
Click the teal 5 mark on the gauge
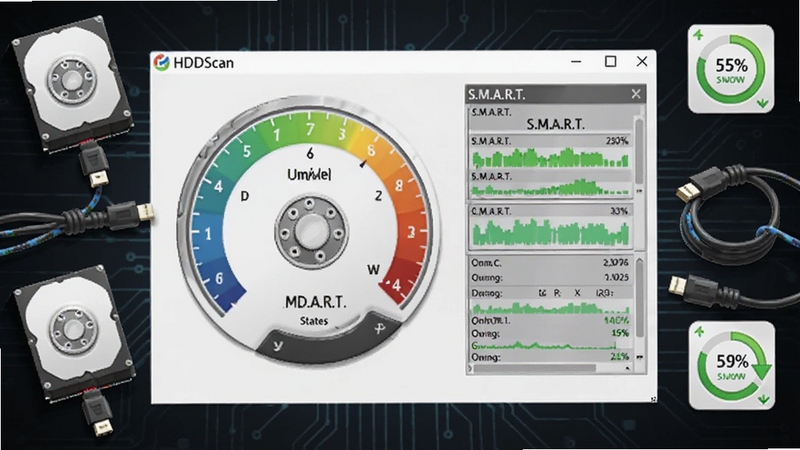tap(247, 152)
